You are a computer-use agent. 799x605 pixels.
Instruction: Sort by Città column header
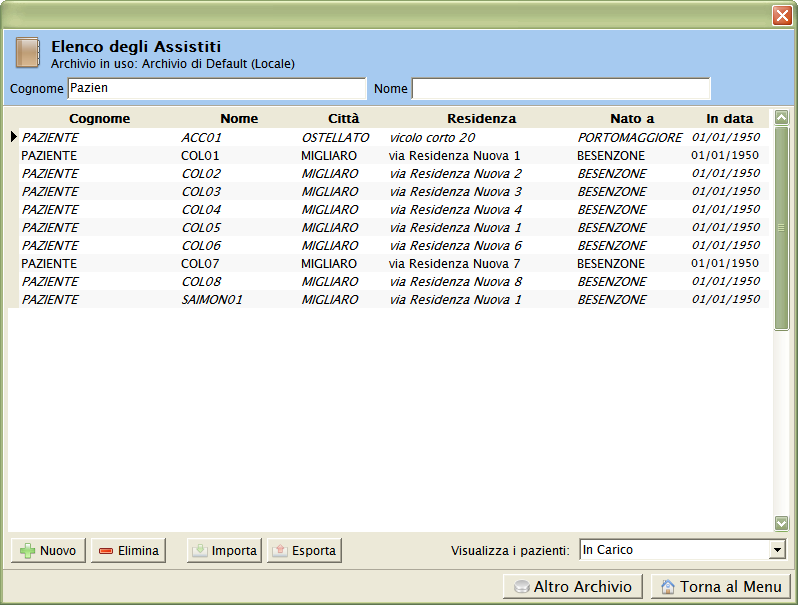[x=343, y=118]
